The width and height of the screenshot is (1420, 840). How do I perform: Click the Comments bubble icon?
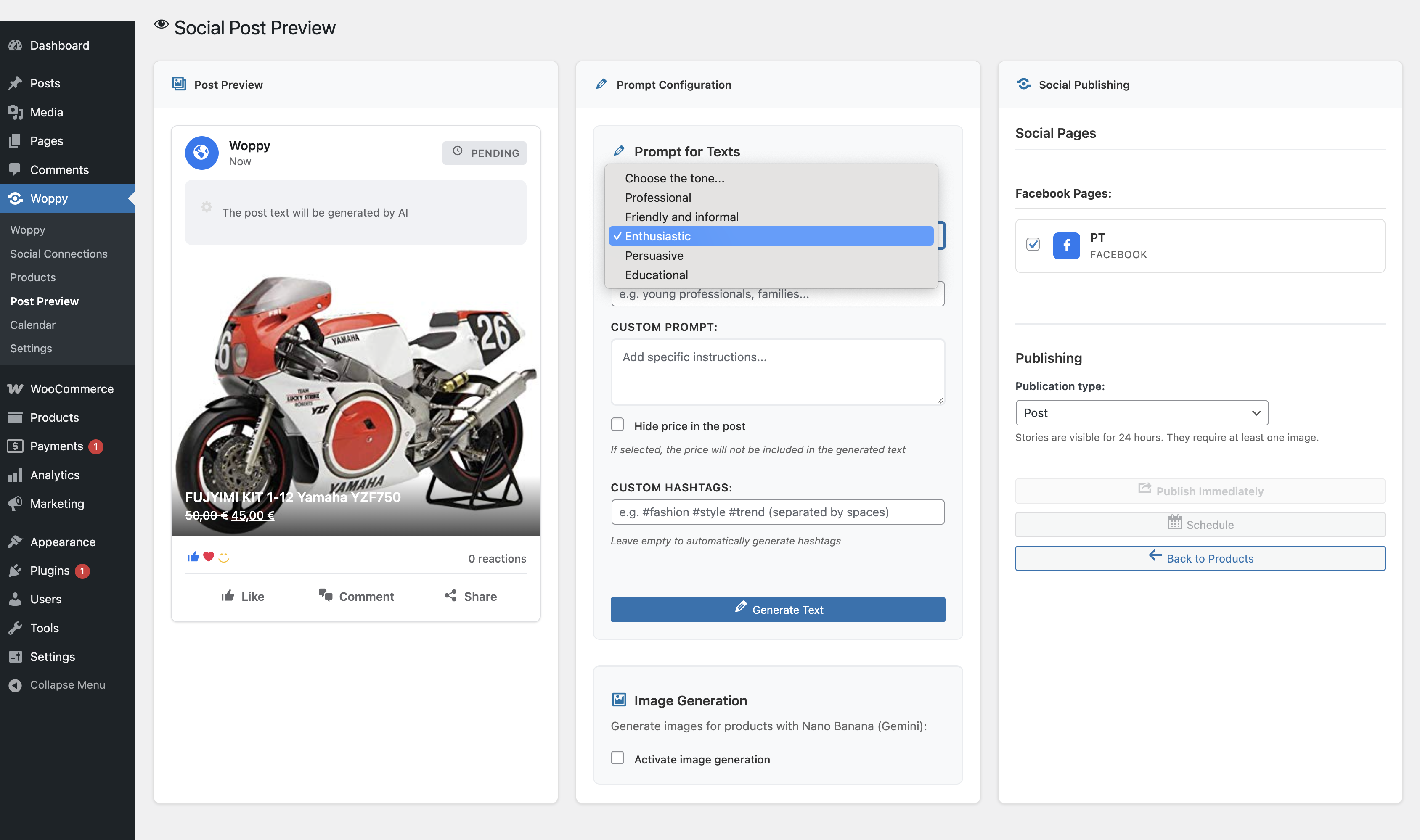point(15,170)
